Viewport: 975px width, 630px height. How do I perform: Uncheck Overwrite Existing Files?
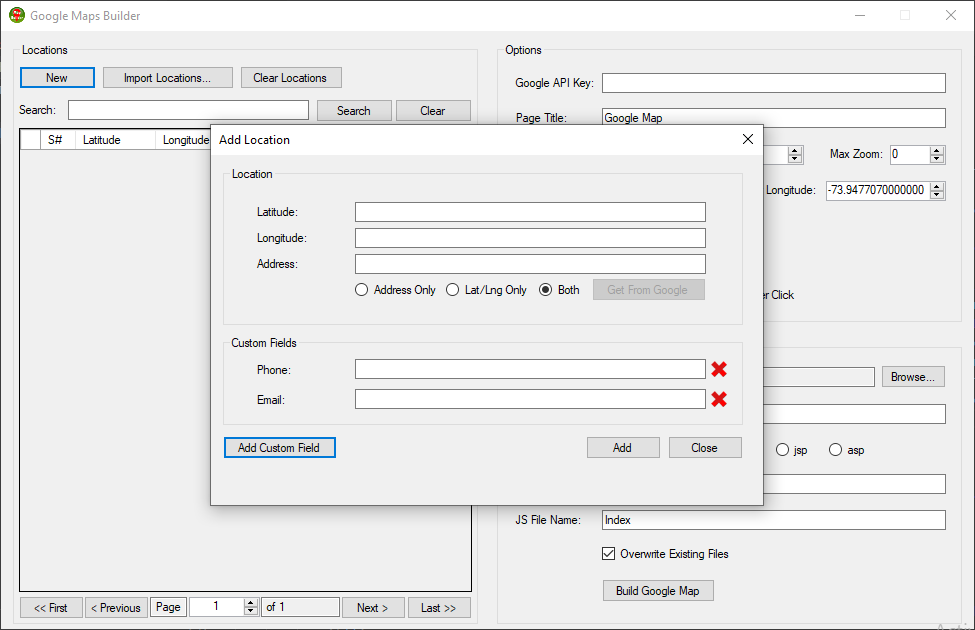pos(609,553)
